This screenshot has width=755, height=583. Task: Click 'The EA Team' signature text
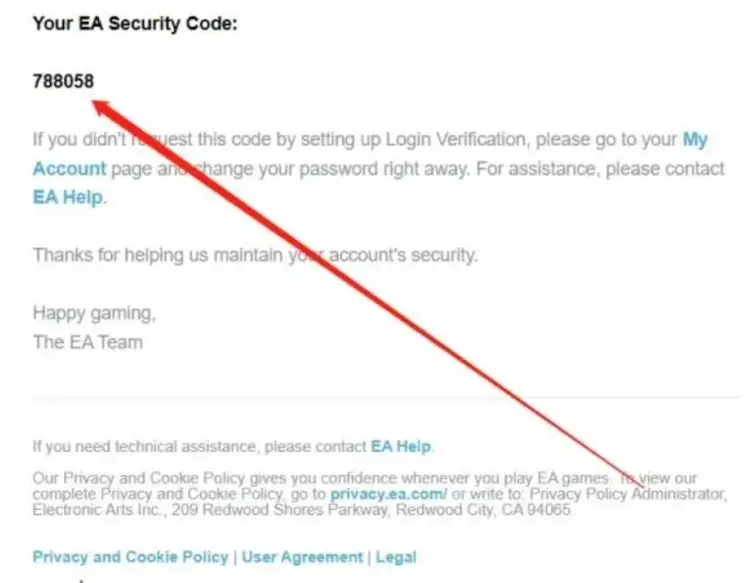pyautogui.click(x=88, y=342)
